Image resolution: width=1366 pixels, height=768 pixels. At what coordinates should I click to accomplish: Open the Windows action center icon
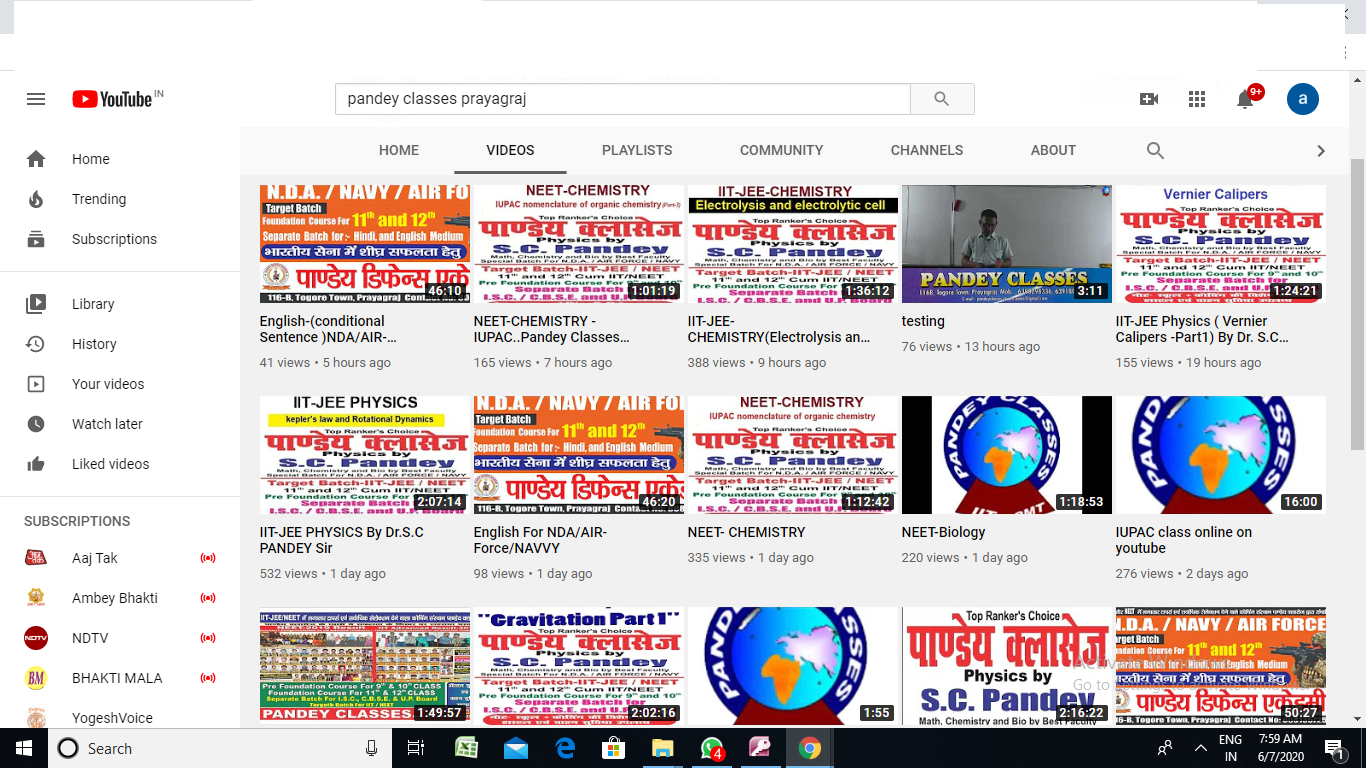[x=1333, y=748]
